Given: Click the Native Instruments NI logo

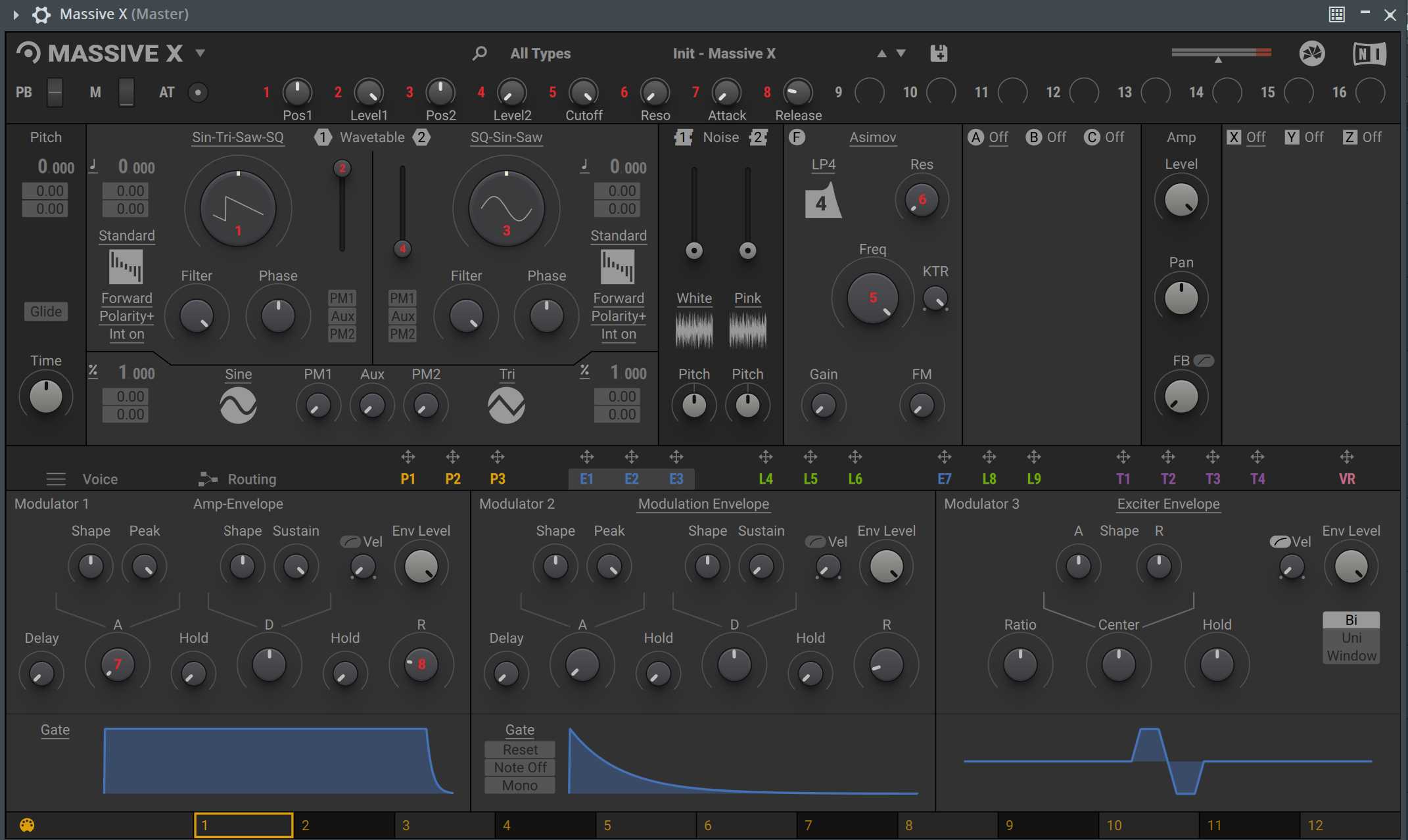Looking at the screenshot, I should pos(1370,53).
